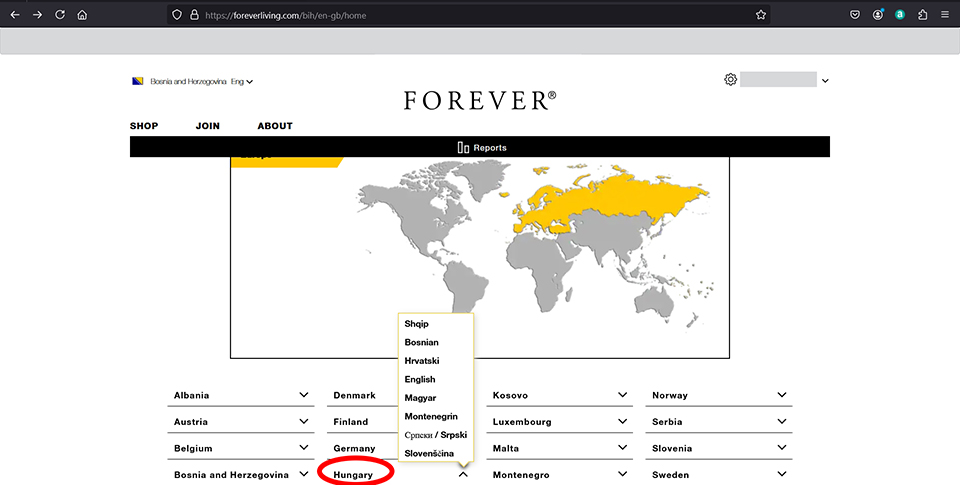Pick Magyar in the language popup
Screen dimensions: 960x485
pyautogui.click(x=420, y=398)
